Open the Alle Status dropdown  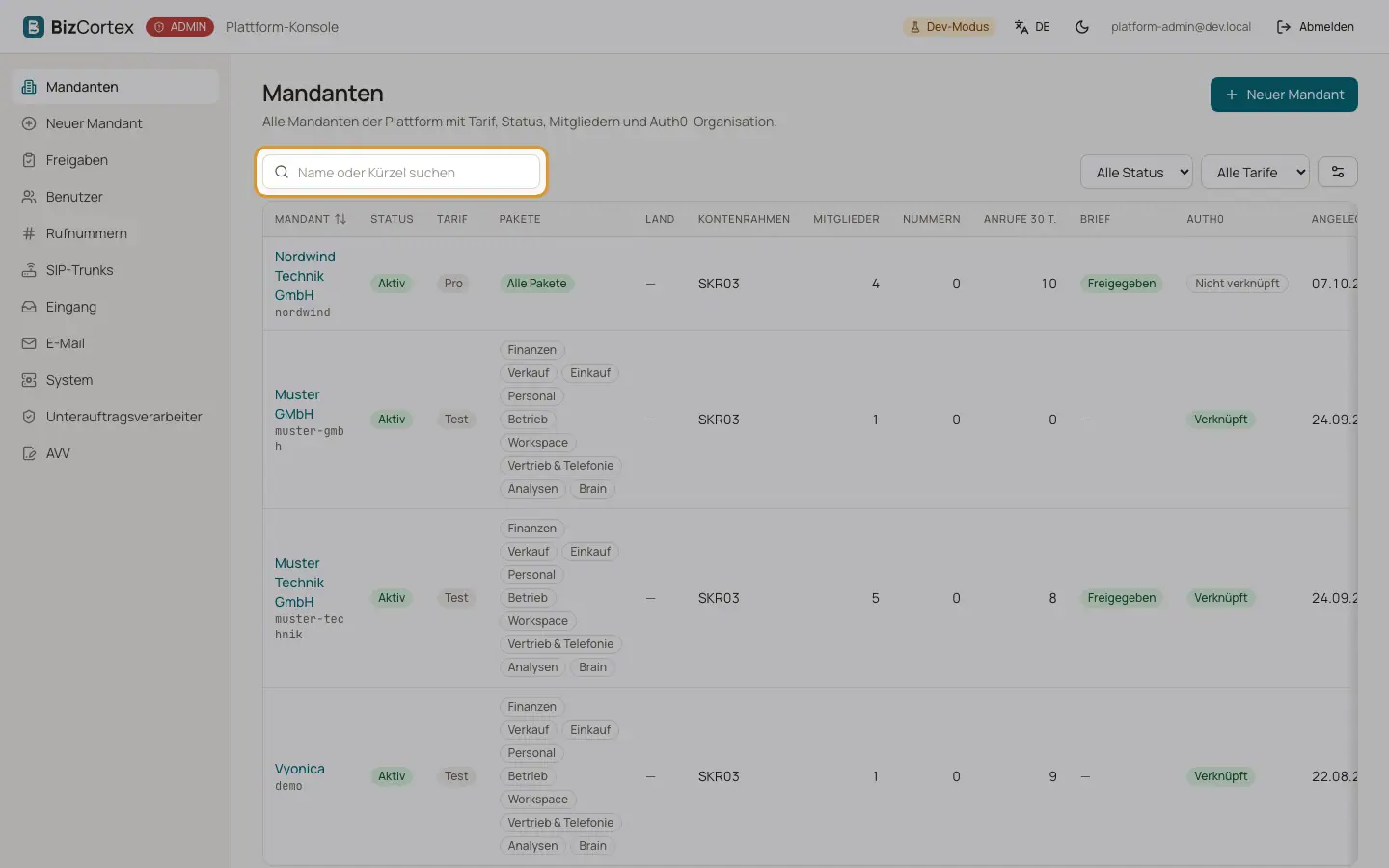(1137, 172)
